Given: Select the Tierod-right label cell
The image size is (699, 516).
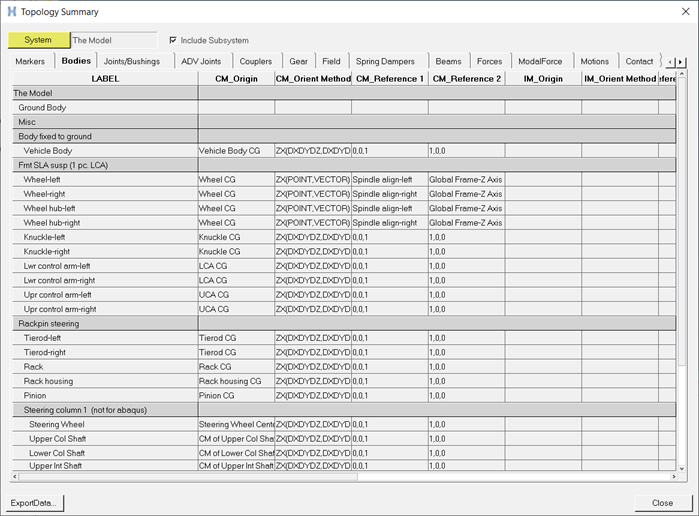Looking at the screenshot, I should tap(105, 353).
